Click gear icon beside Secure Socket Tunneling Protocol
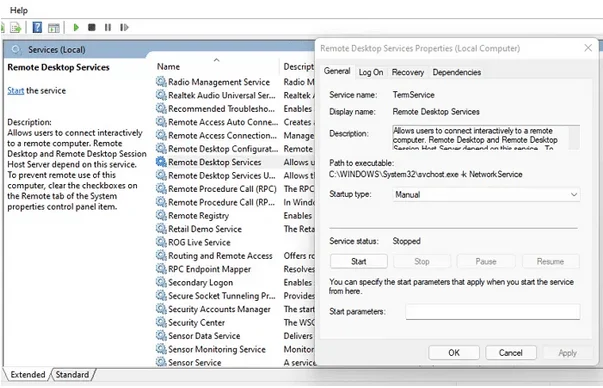603x388 pixels. point(161,296)
